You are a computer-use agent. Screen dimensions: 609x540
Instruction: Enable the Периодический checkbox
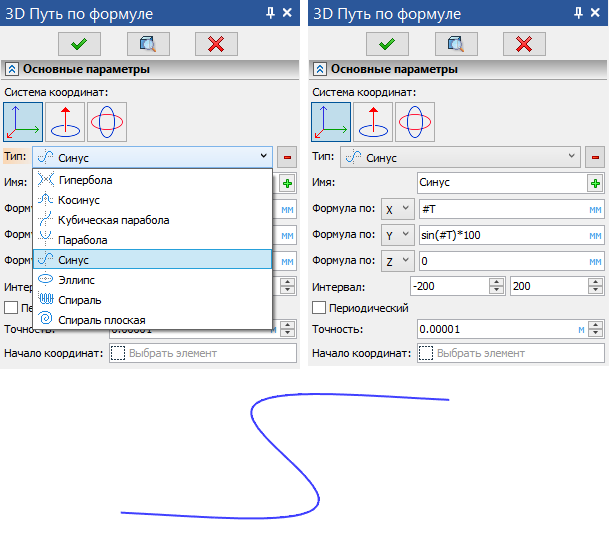click(320, 308)
